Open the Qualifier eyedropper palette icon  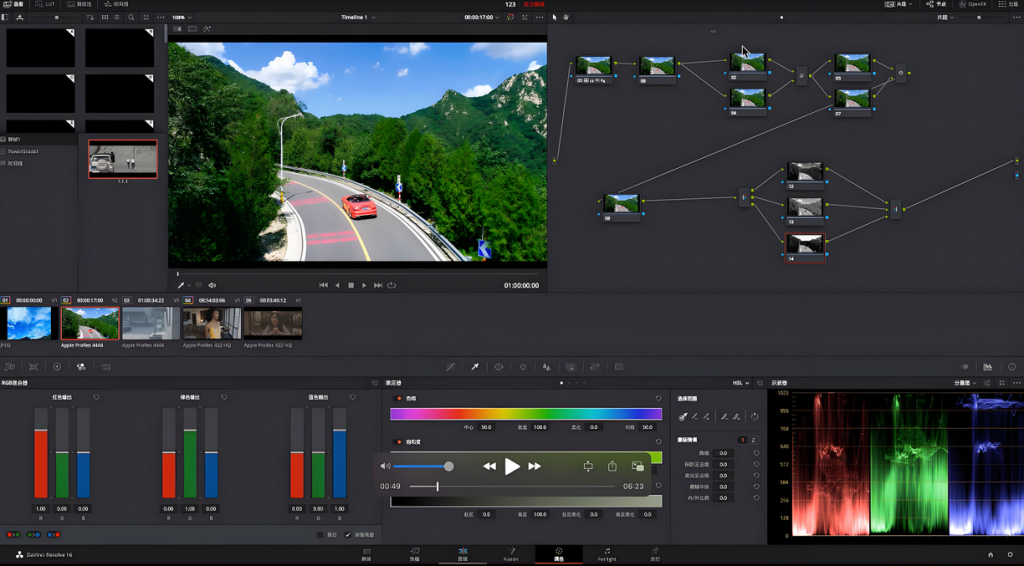coord(475,367)
